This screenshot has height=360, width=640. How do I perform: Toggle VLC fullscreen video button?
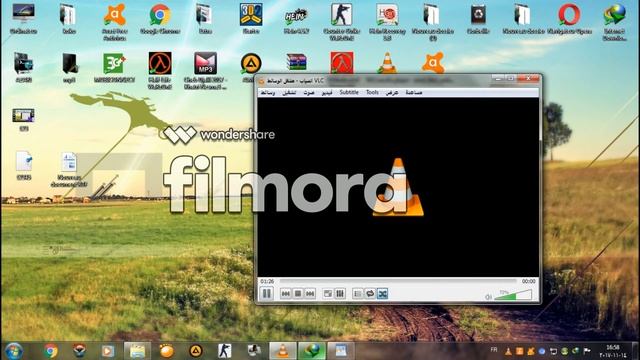point(328,293)
